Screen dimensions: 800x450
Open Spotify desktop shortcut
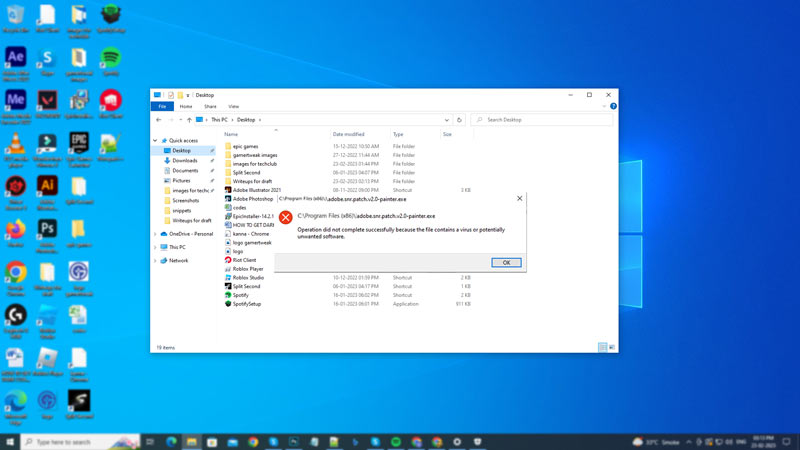coord(111,62)
